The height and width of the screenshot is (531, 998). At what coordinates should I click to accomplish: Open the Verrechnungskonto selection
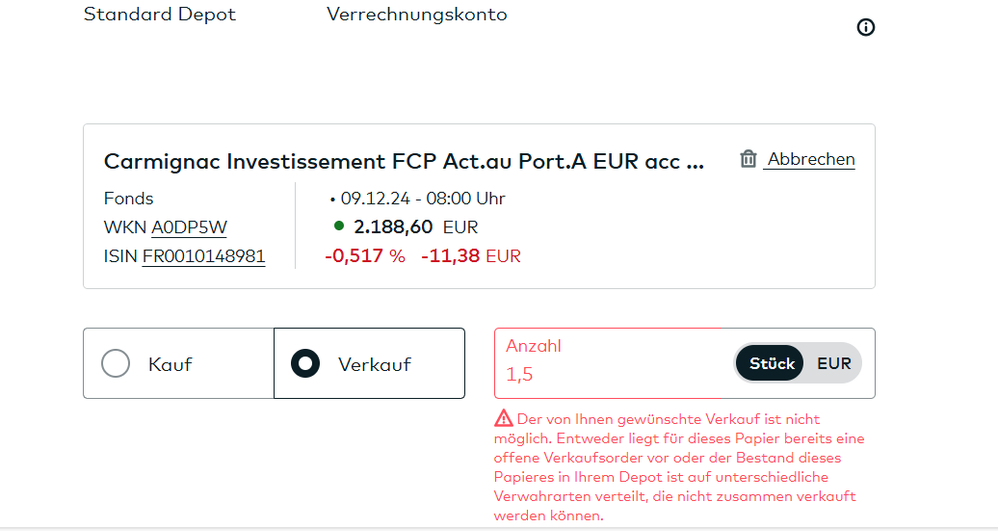(x=416, y=15)
